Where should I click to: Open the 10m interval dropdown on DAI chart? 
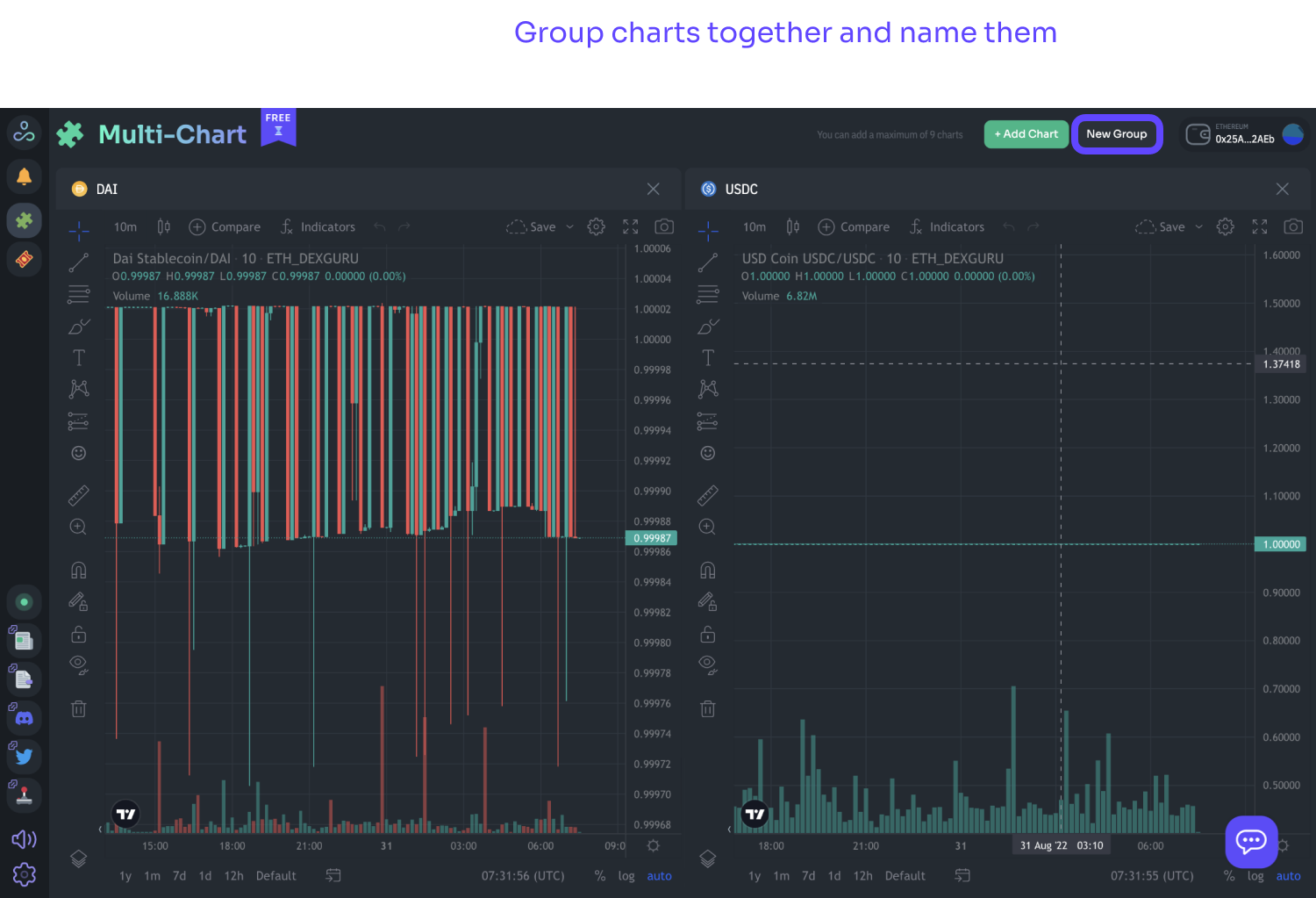point(125,227)
